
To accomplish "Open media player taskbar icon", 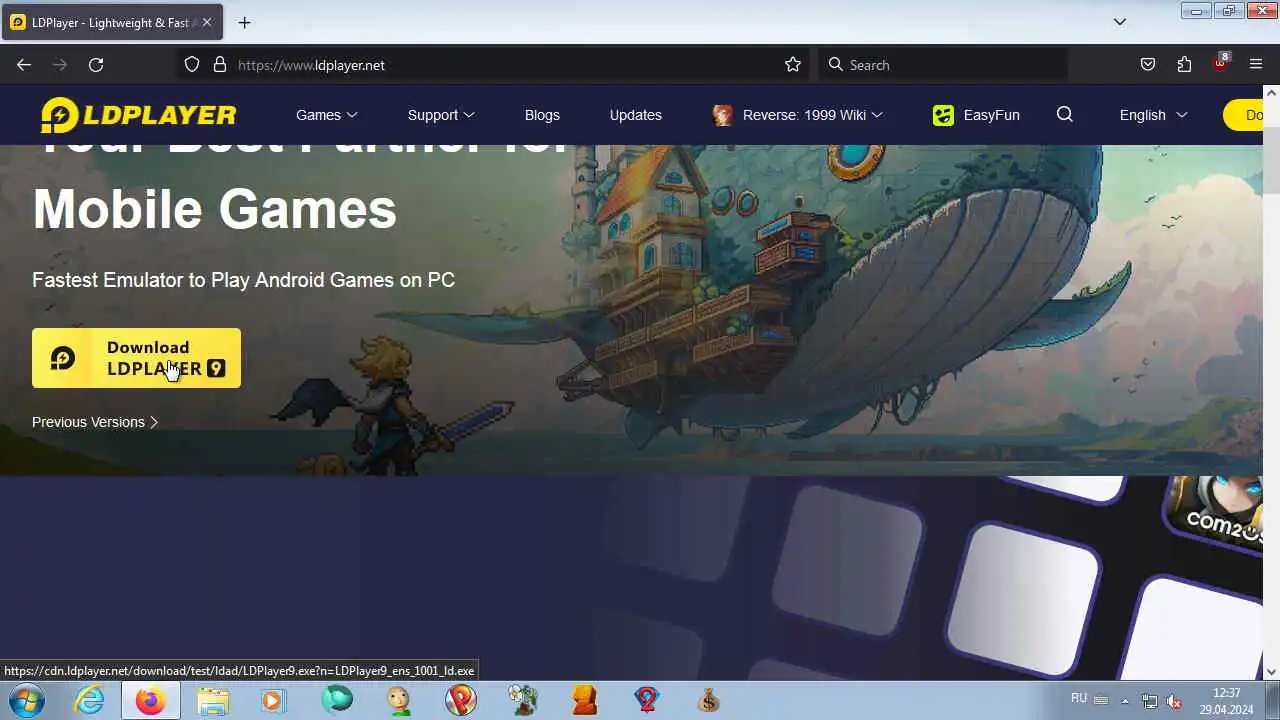I will (x=274, y=701).
